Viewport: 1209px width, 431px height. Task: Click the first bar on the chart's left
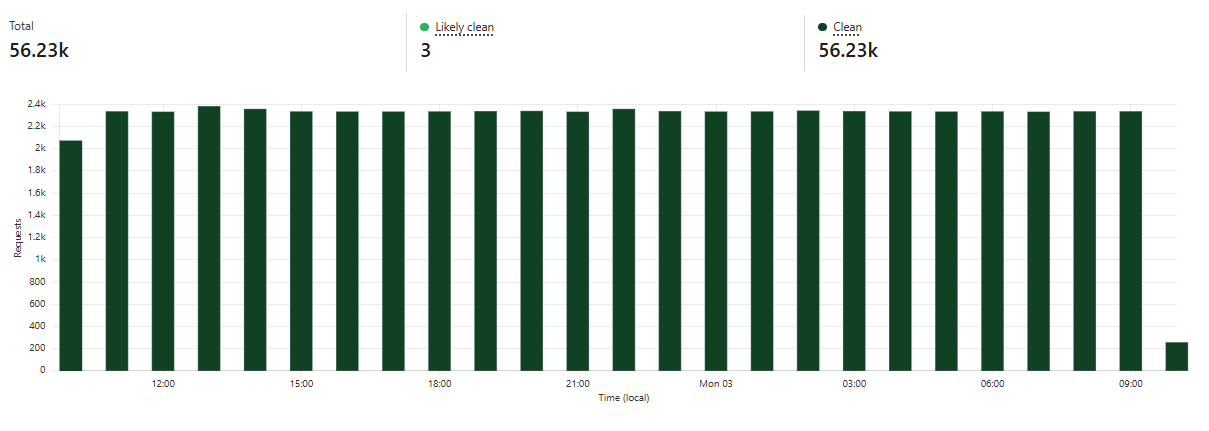tap(71, 255)
